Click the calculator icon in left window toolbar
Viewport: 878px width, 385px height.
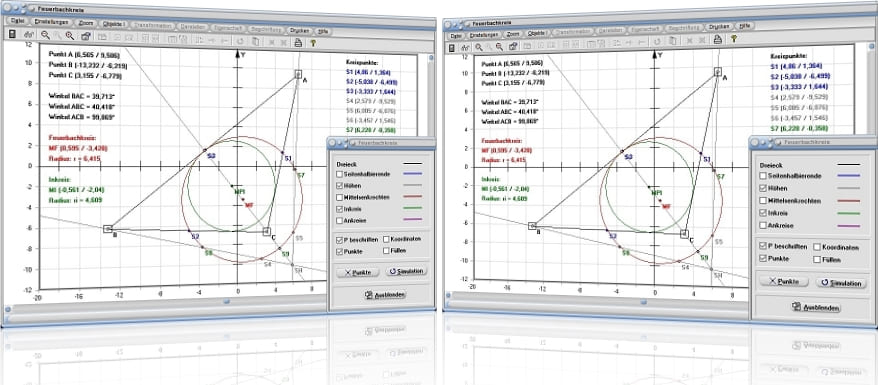pos(12,35)
